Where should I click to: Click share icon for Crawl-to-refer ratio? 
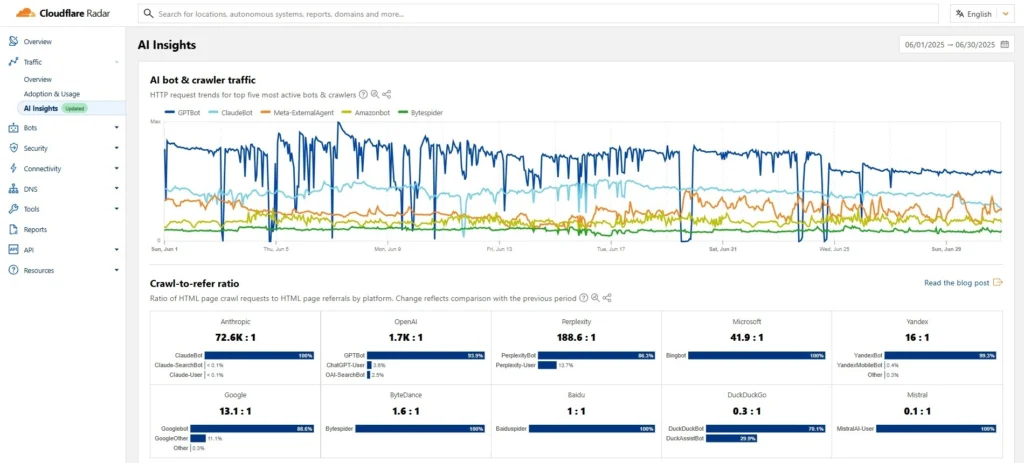(x=607, y=298)
